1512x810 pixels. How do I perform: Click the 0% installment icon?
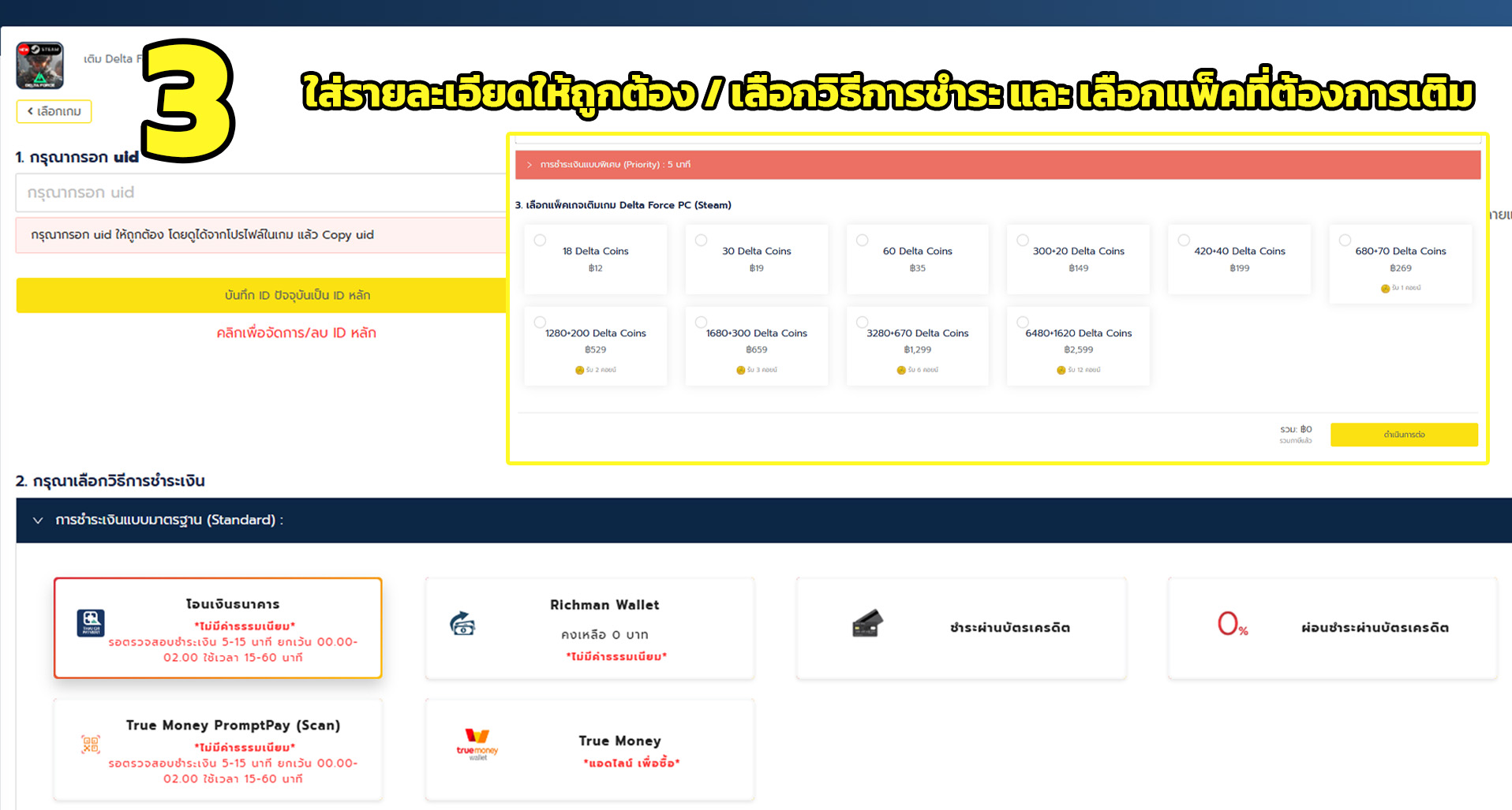(1232, 625)
